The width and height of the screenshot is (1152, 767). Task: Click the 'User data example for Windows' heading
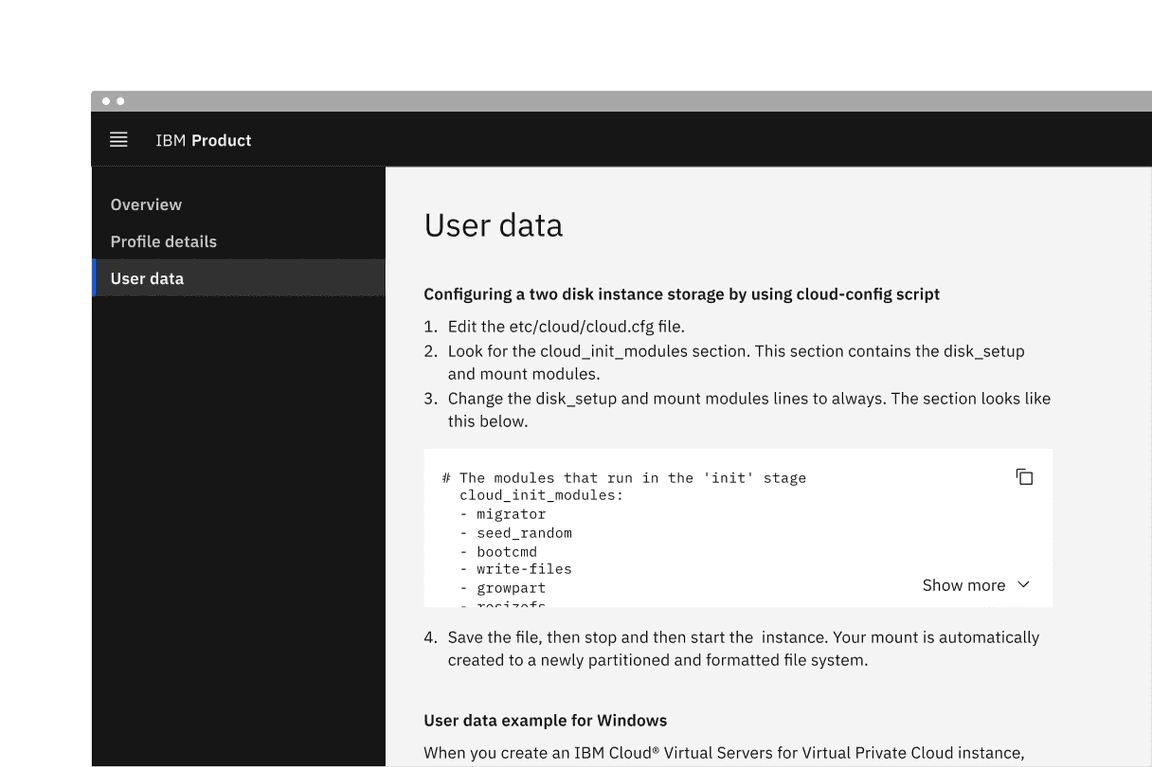click(x=545, y=720)
